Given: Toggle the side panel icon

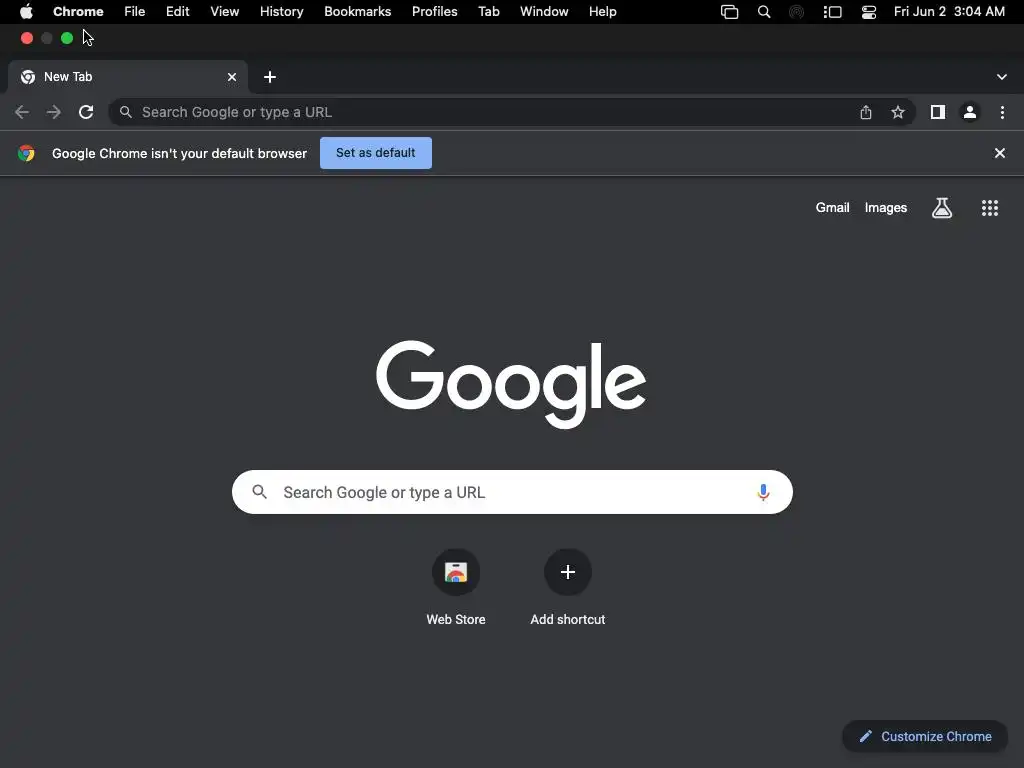Looking at the screenshot, I should tap(938, 112).
